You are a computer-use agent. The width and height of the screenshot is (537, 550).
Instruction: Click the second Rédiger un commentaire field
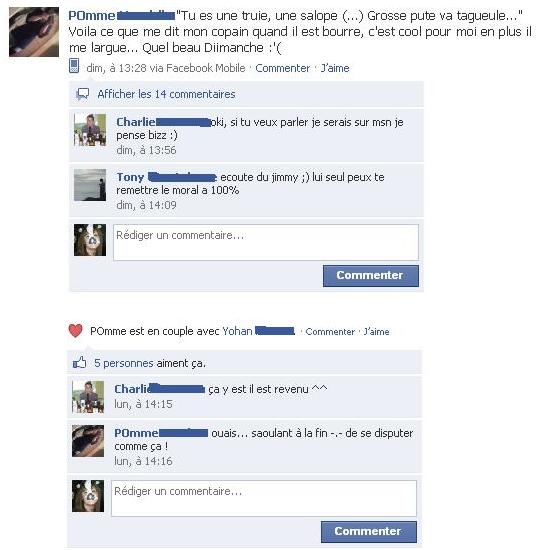[x=264, y=498]
